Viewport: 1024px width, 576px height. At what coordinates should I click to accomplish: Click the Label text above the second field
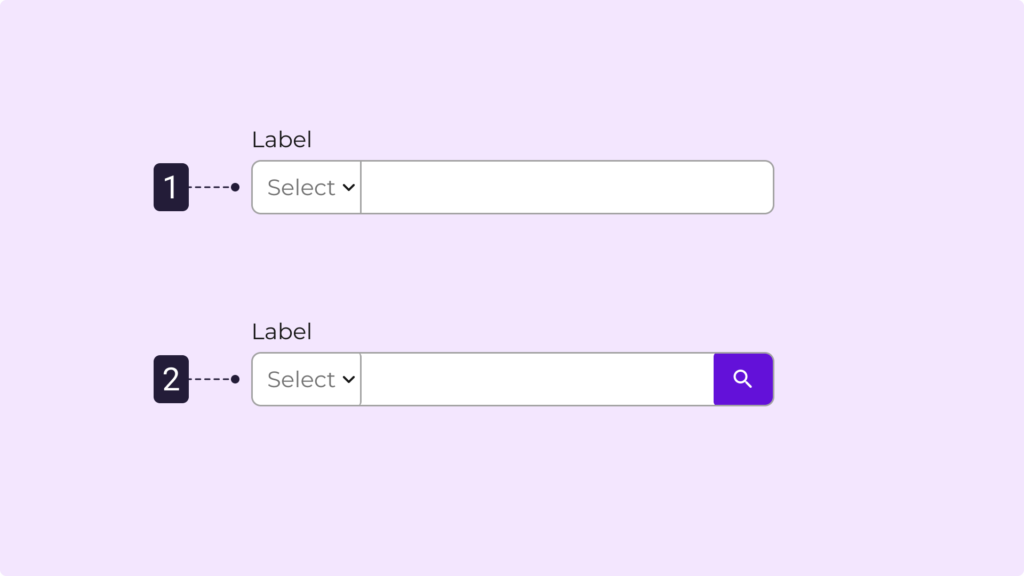point(281,332)
